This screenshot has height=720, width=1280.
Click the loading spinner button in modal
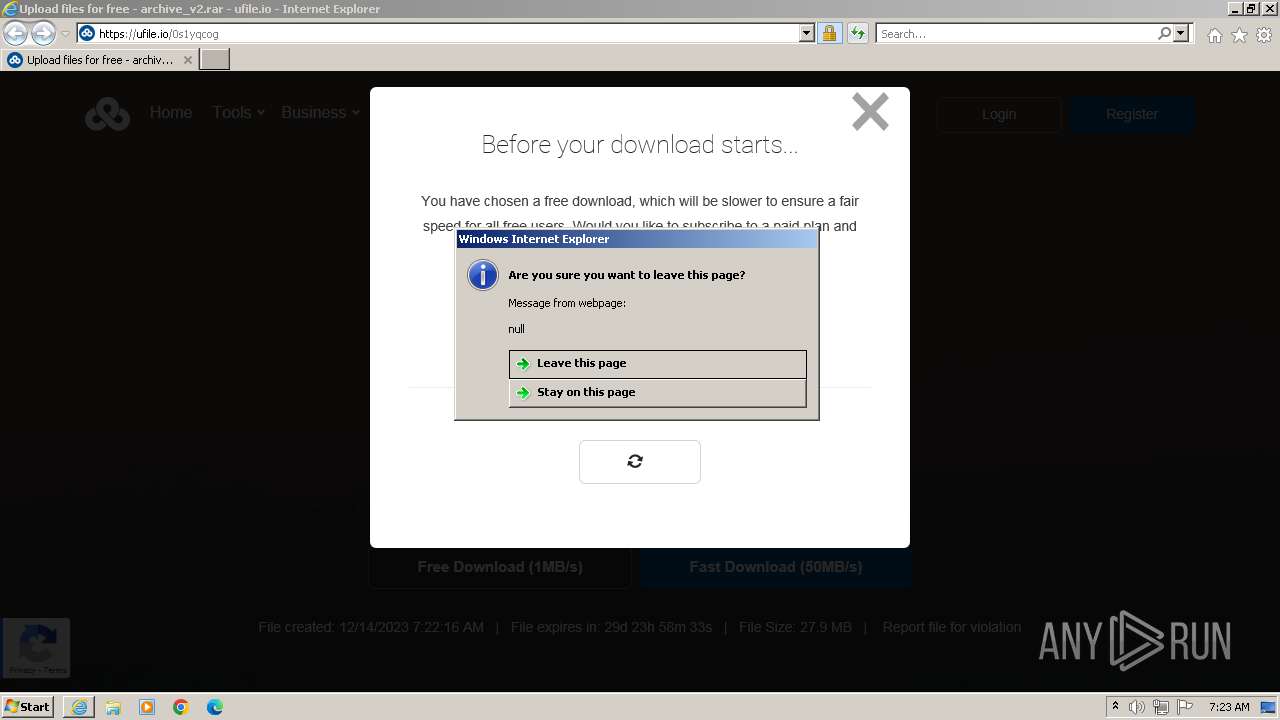[640, 461]
